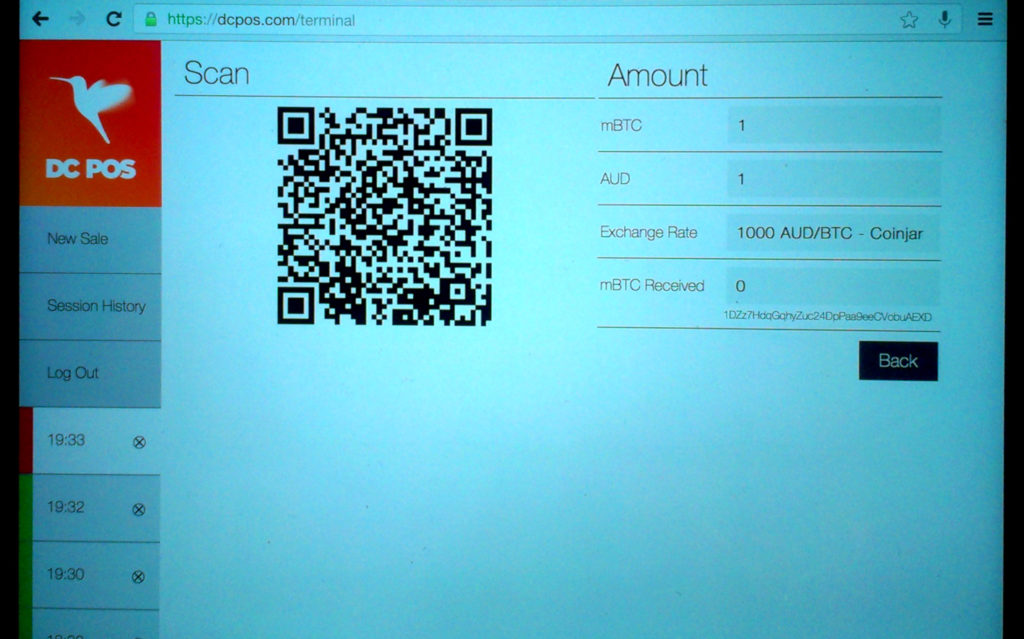The height and width of the screenshot is (639, 1024).
Task: Activate voice search microphone icon
Action: (x=944, y=20)
